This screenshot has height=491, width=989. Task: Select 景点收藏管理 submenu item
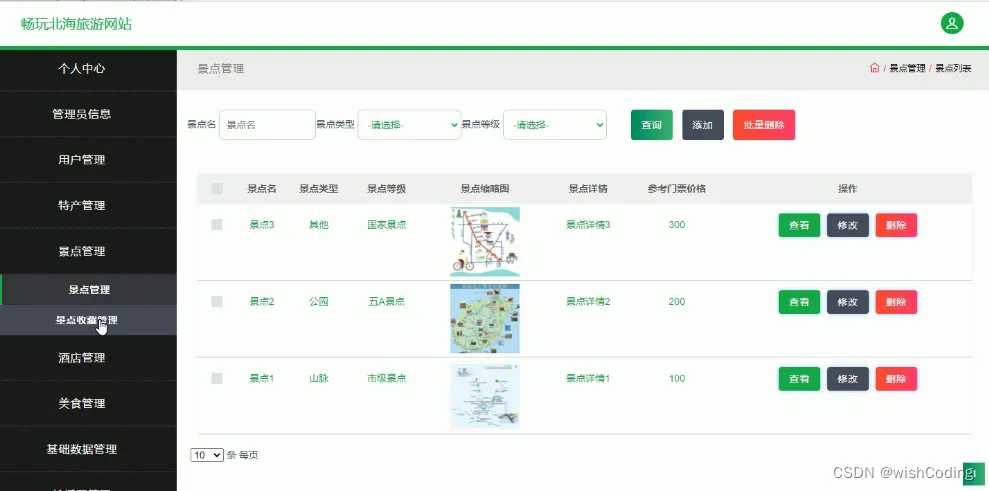[86, 320]
